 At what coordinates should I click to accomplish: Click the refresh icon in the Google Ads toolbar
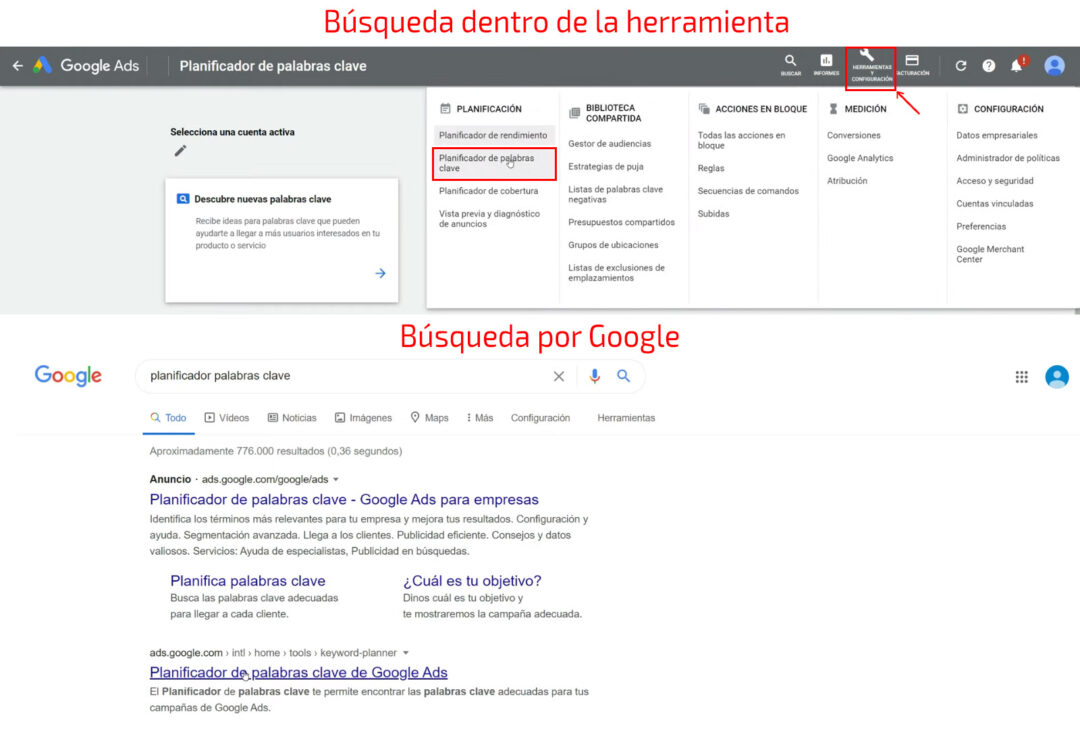click(x=962, y=65)
